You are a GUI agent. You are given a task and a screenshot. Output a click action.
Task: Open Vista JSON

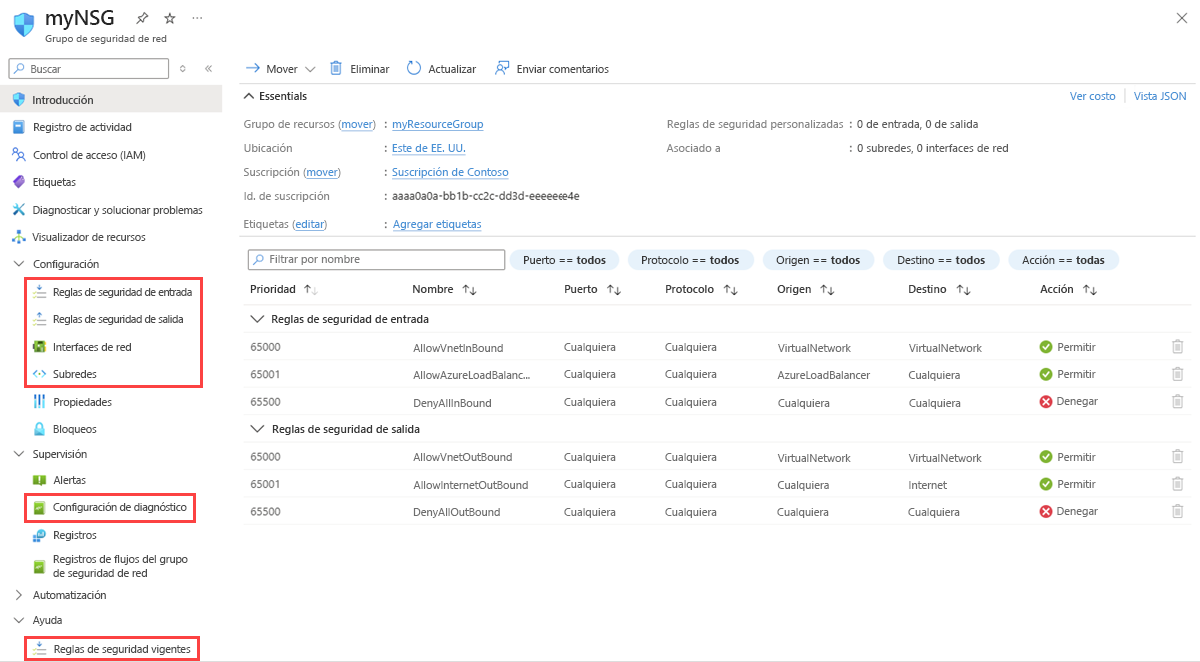pyautogui.click(x=1158, y=96)
